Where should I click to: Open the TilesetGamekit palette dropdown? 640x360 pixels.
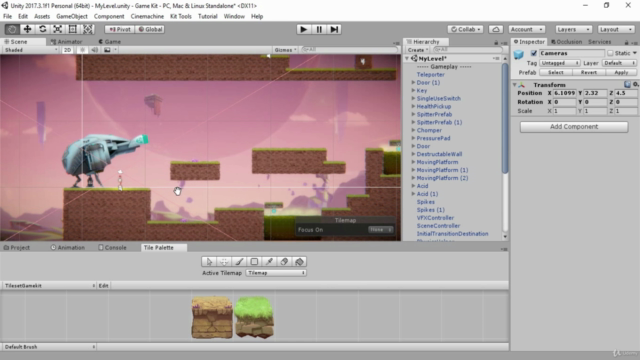coord(49,286)
